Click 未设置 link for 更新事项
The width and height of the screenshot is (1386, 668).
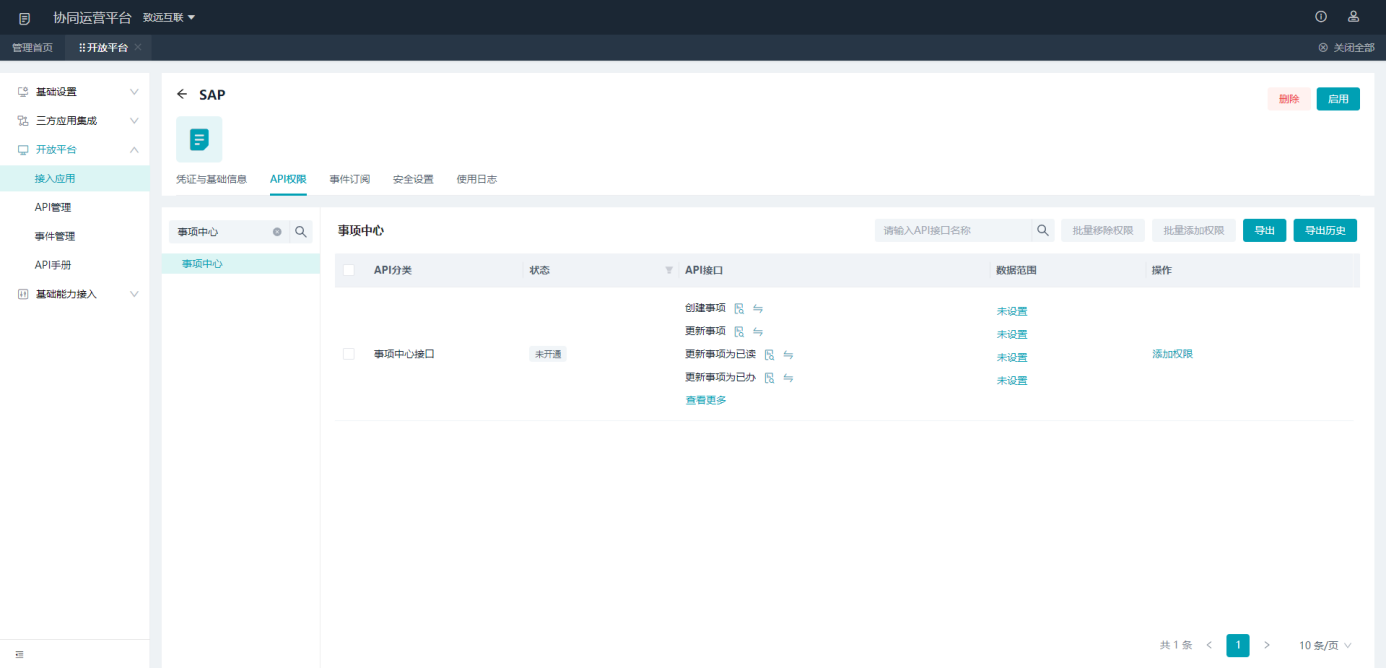[x=1012, y=335]
